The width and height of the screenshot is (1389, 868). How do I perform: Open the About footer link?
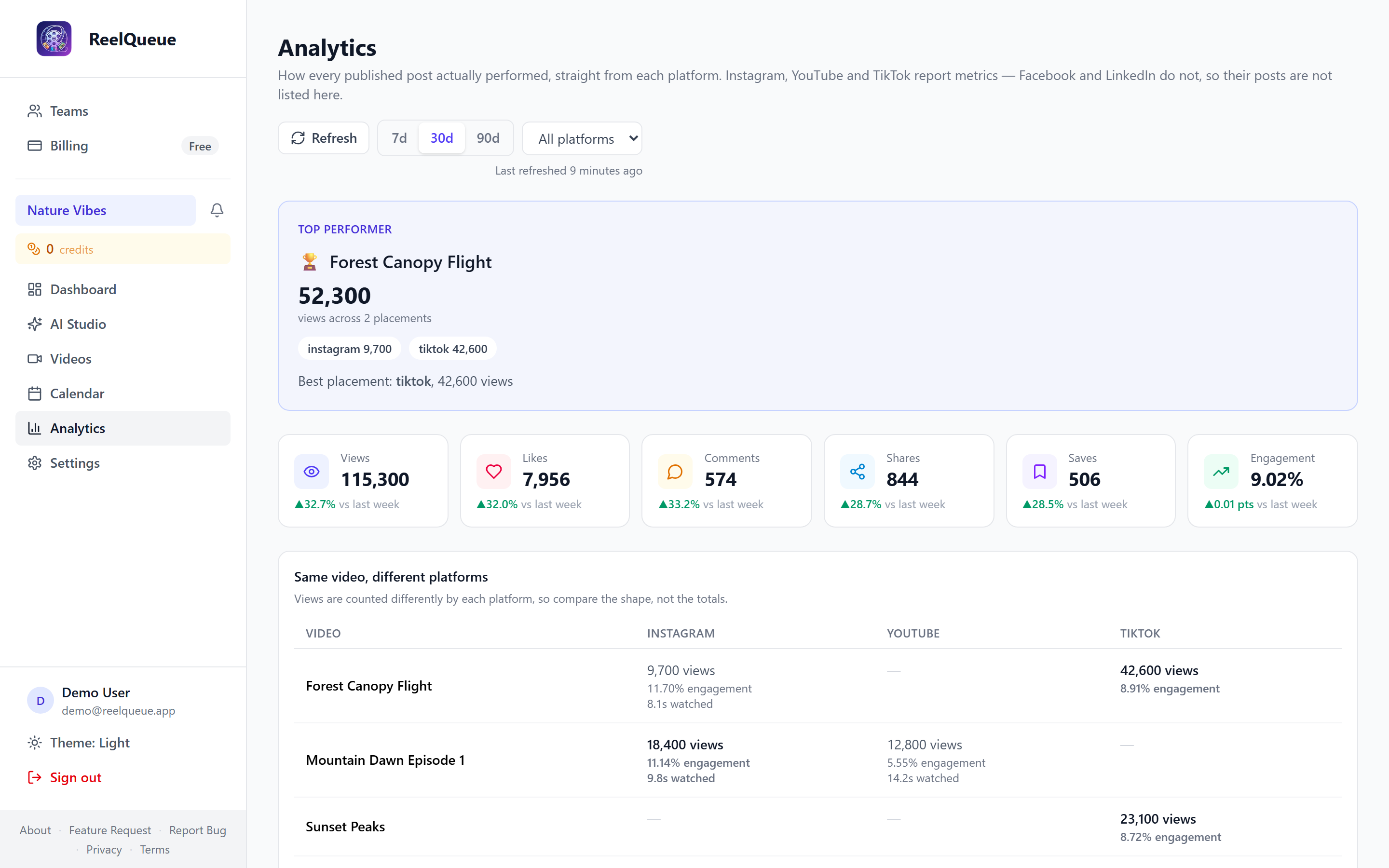click(35, 830)
